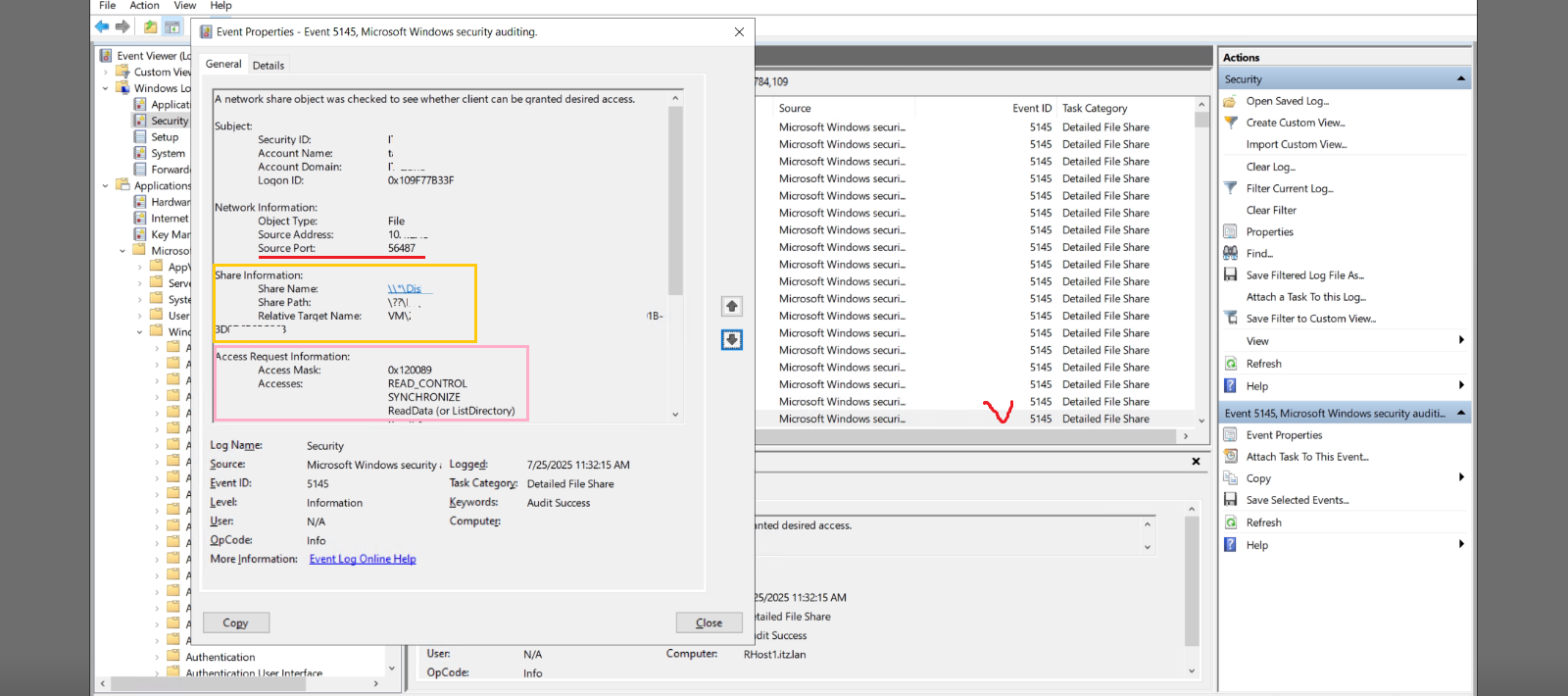
Task: Open the File menu
Action: click(x=108, y=6)
